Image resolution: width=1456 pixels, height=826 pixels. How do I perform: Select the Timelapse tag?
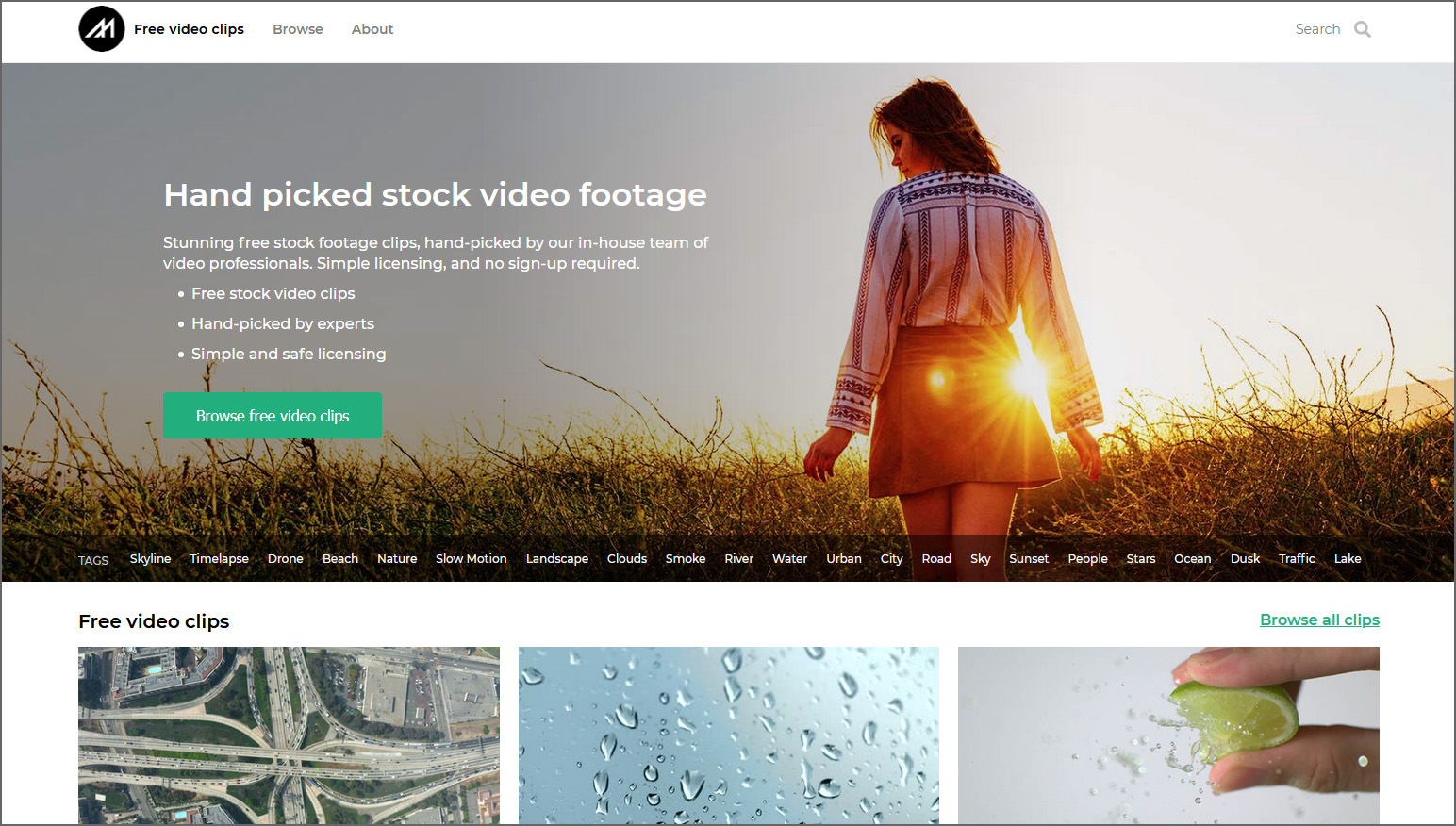[219, 558]
